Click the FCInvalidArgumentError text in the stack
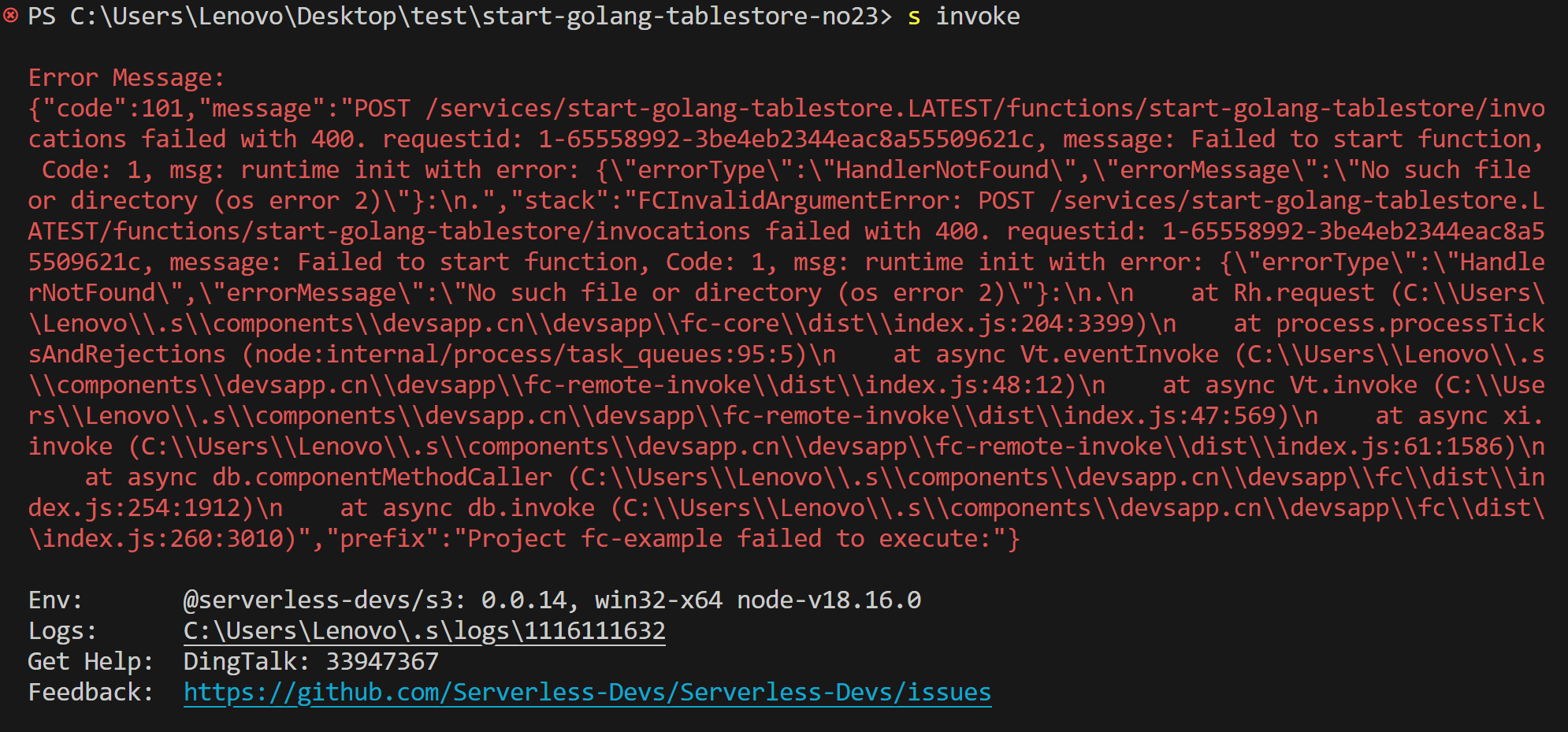This screenshot has height=732, width=1568. pyautogui.click(x=793, y=201)
